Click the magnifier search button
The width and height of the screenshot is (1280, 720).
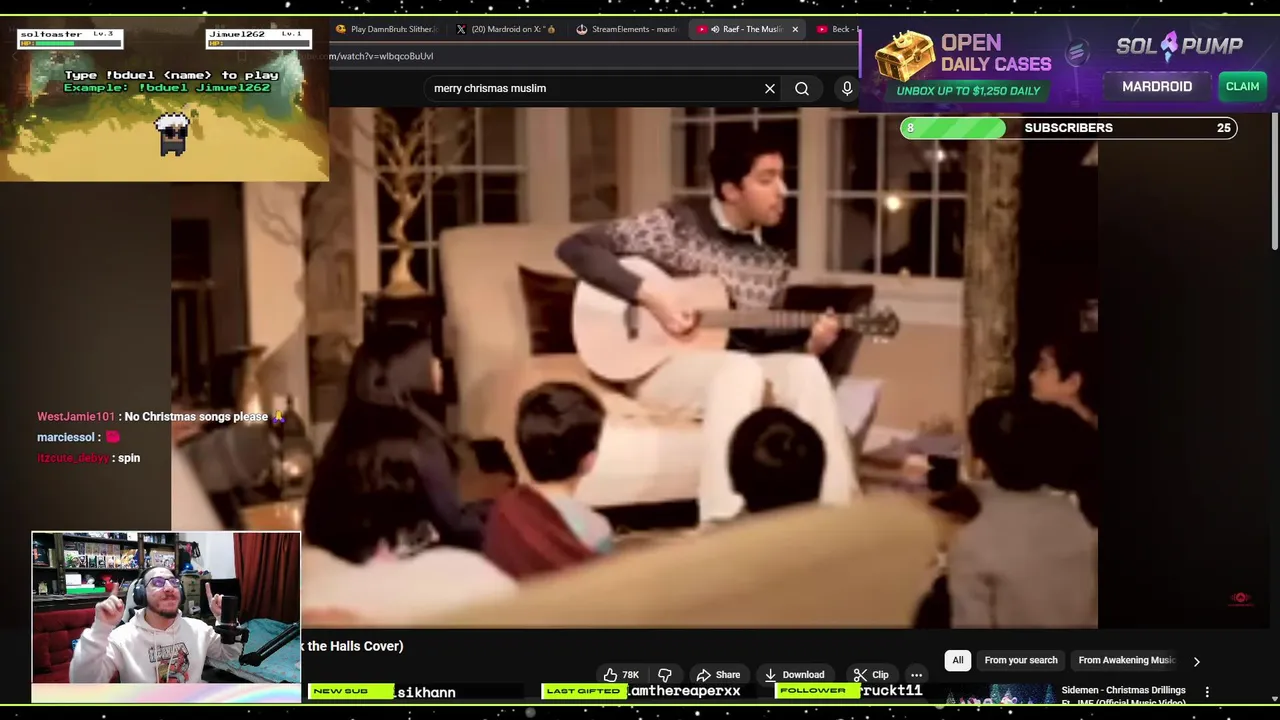click(802, 89)
